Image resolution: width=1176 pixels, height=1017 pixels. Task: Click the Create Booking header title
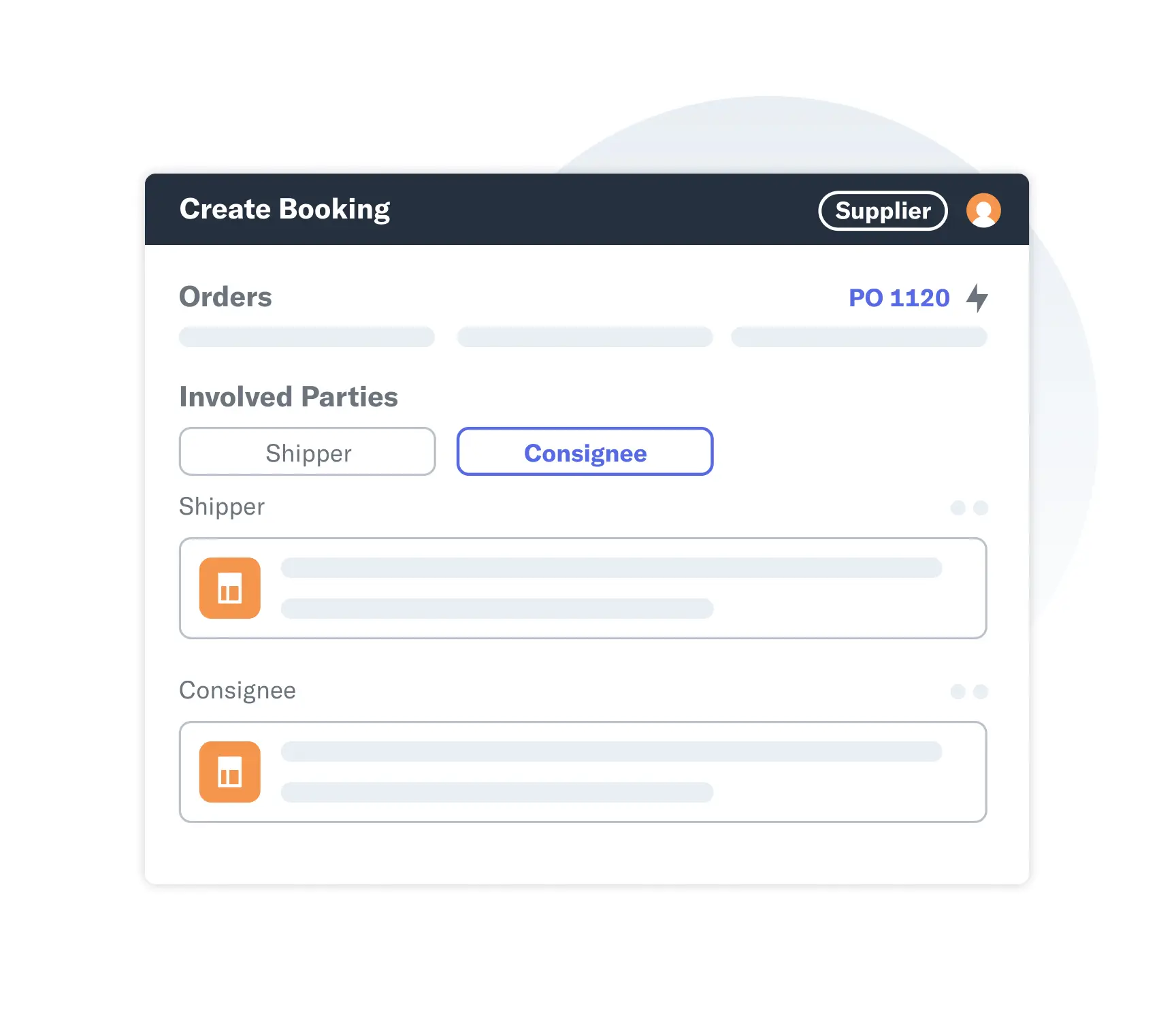pos(284,210)
